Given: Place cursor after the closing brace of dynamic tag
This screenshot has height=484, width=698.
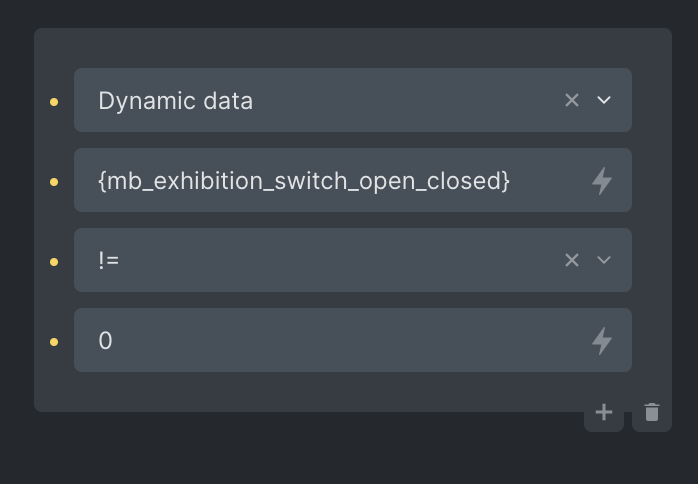Looking at the screenshot, I should [x=511, y=181].
